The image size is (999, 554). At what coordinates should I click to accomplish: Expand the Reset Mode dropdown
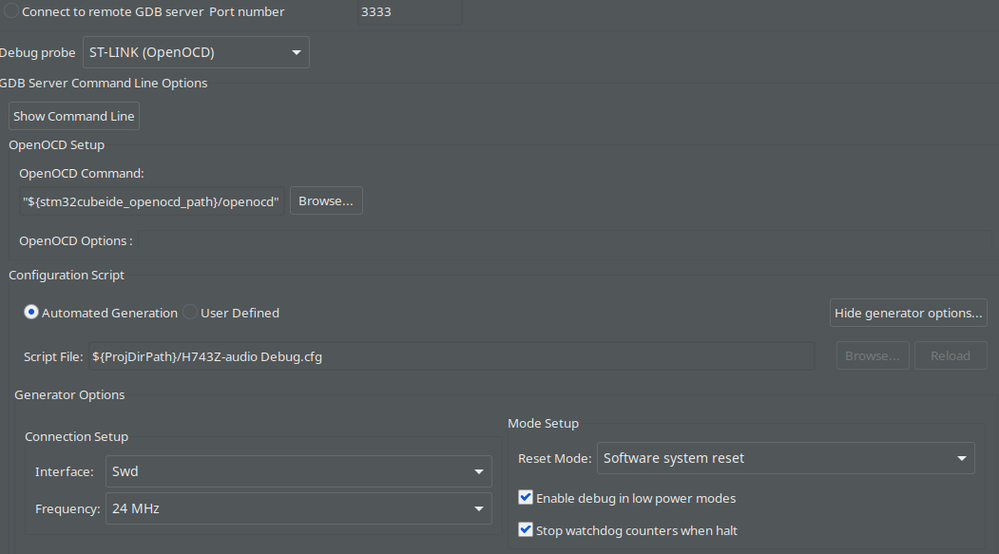785,458
